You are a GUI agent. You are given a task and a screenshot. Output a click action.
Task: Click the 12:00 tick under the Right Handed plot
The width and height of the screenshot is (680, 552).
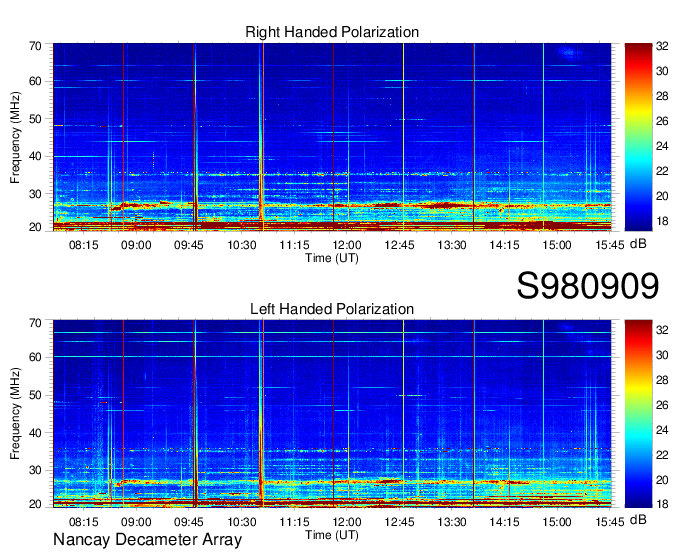pos(347,245)
